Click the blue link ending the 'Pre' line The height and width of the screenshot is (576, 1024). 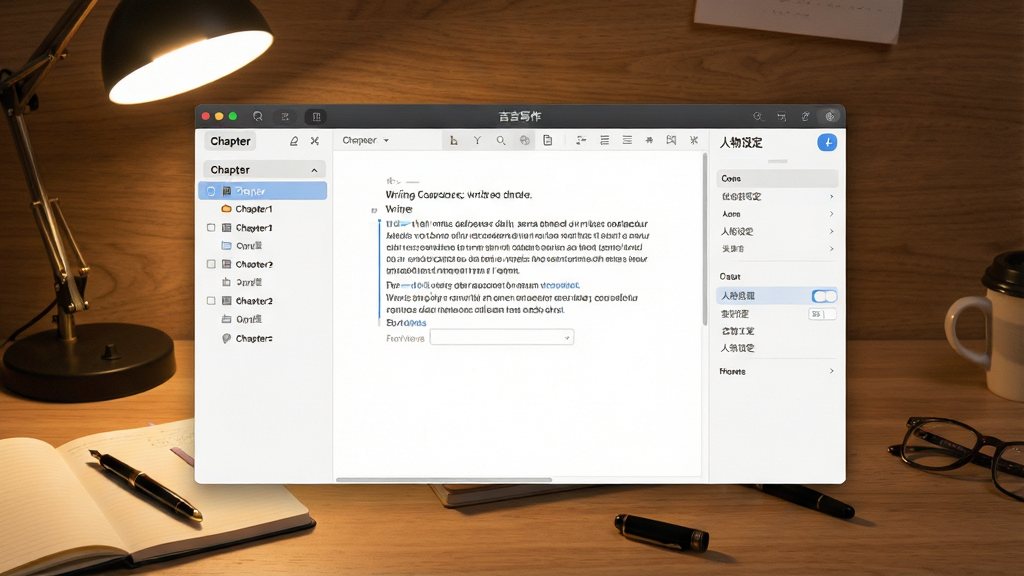(560, 285)
